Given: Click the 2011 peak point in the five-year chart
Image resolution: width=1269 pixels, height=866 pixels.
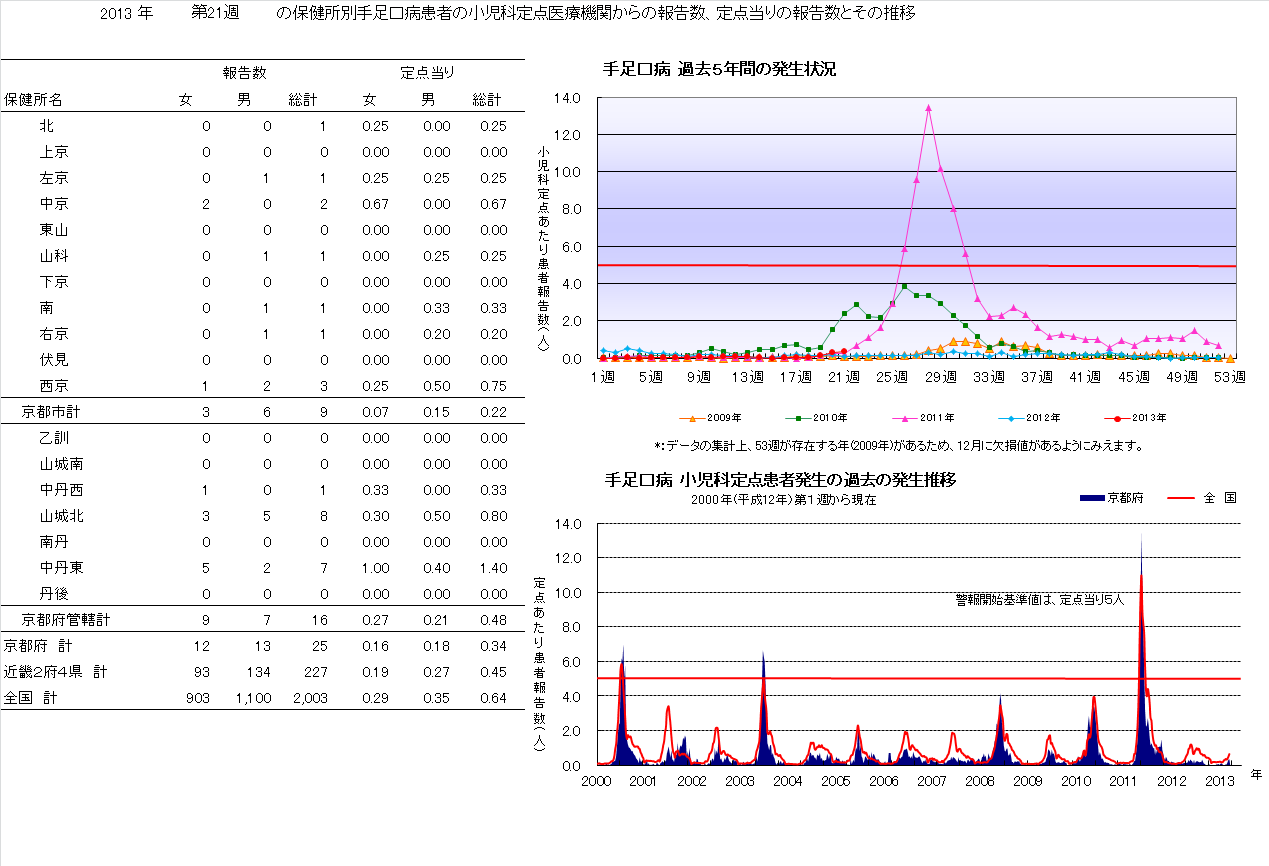Looking at the screenshot, I should 928,107.
